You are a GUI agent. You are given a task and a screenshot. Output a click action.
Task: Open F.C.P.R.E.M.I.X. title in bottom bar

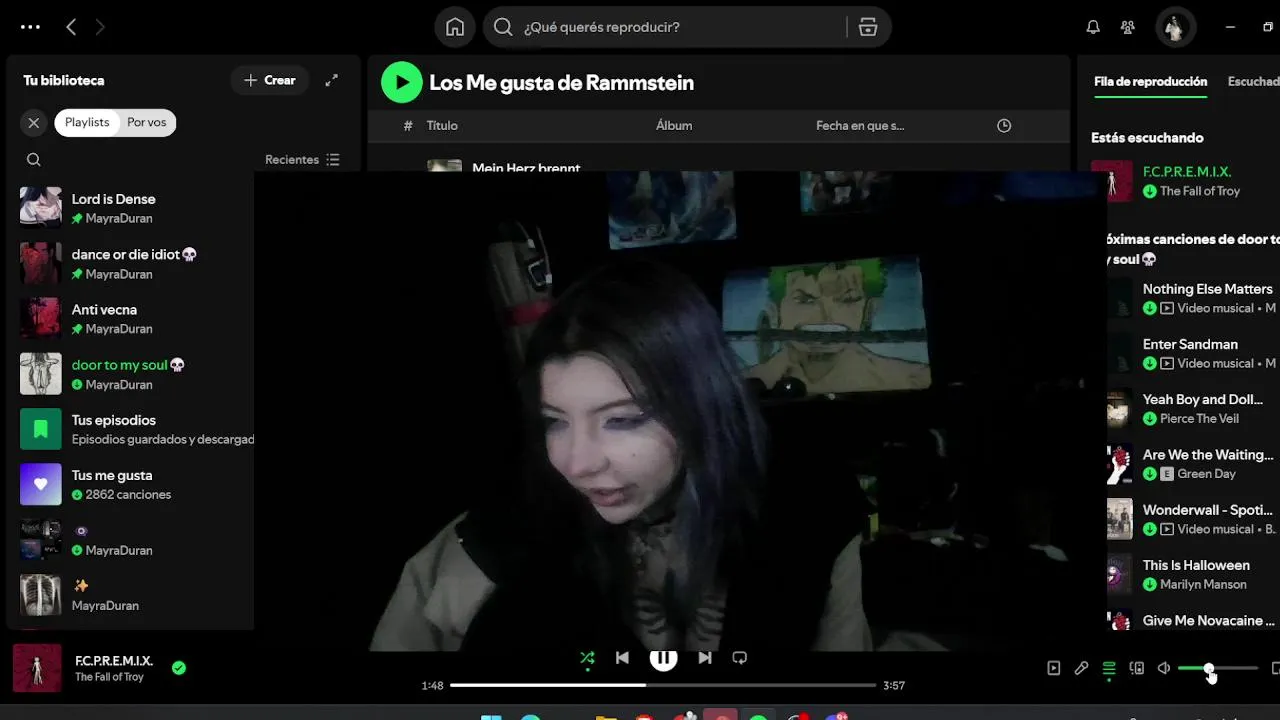tap(114, 661)
